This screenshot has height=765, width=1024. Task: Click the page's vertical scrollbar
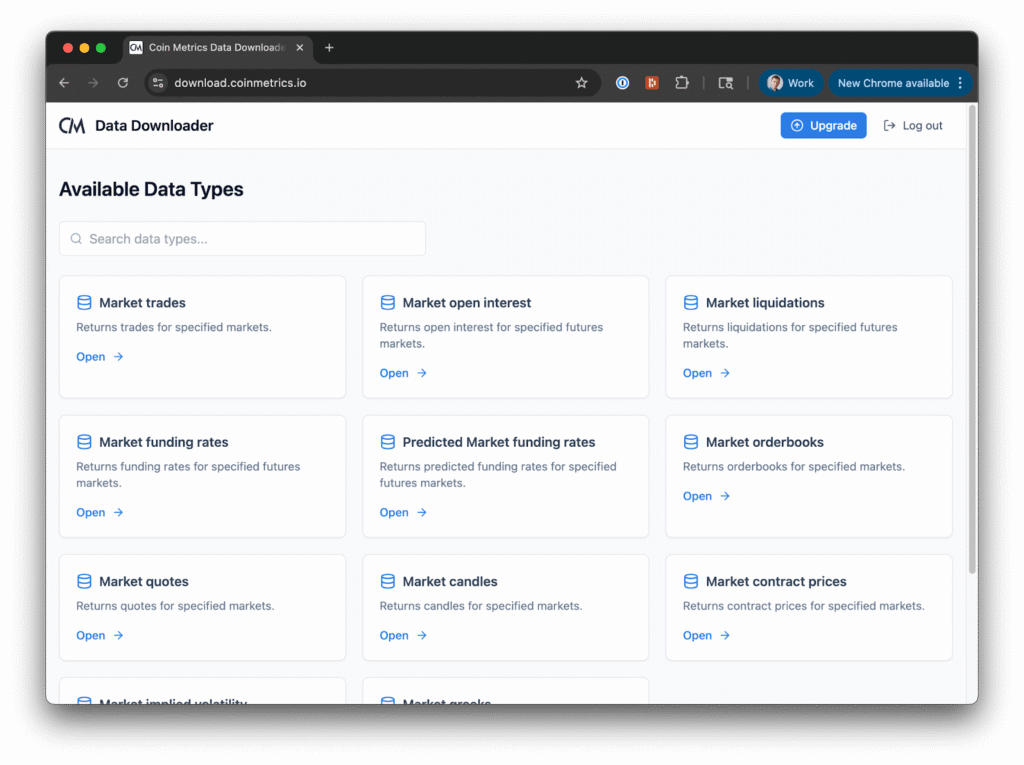pos(973,340)
